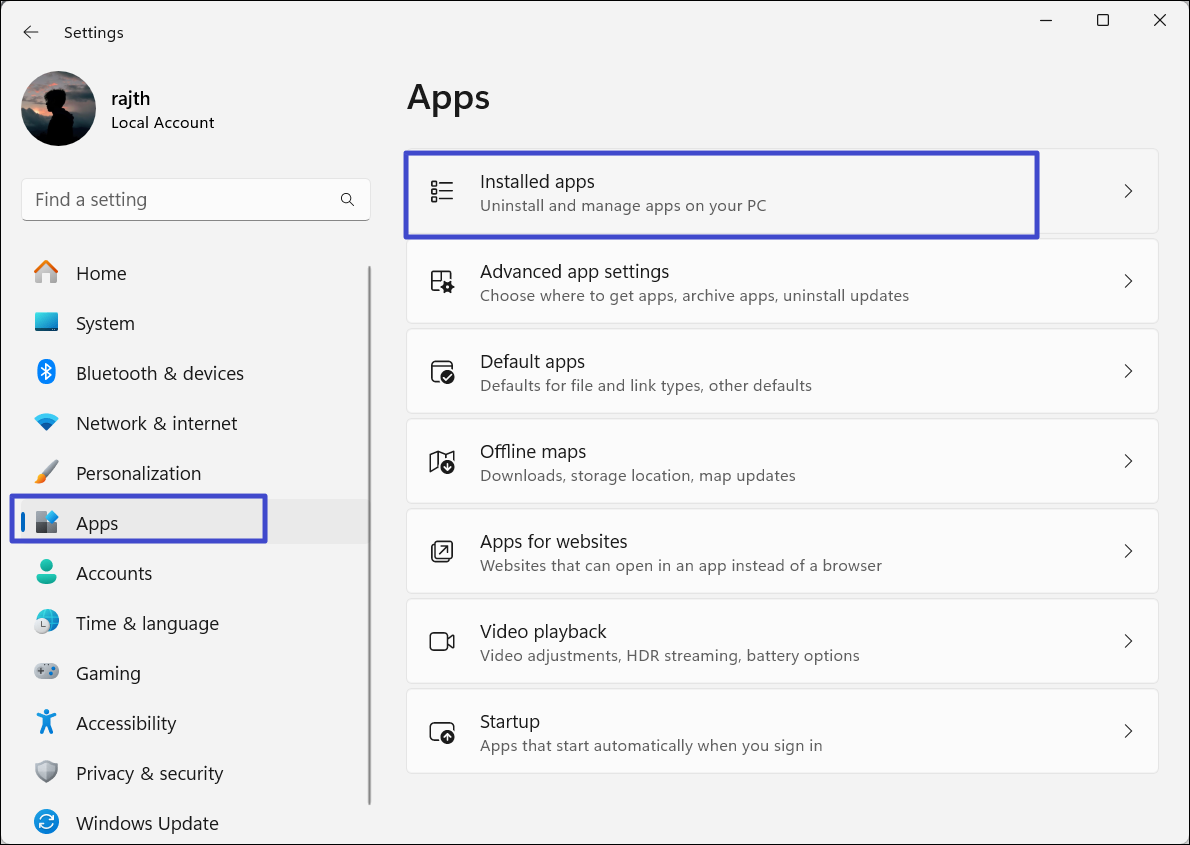Go to Home in sidebar
This screenshot has width=1190, height=845.
(101, 274)
